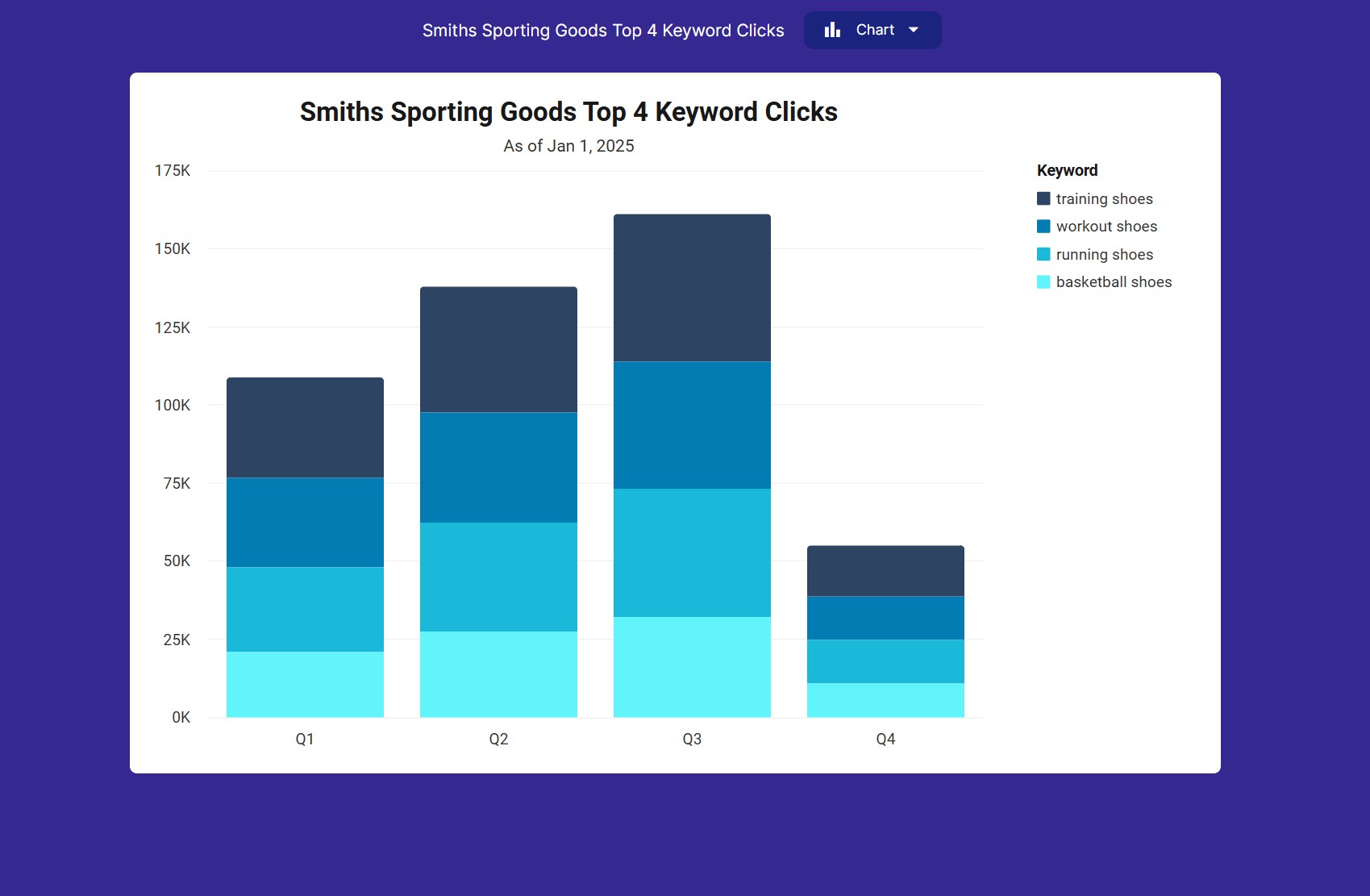Select the training shoes legend label
Viewport: 1370px width, 896px height.
(1105, 199)
